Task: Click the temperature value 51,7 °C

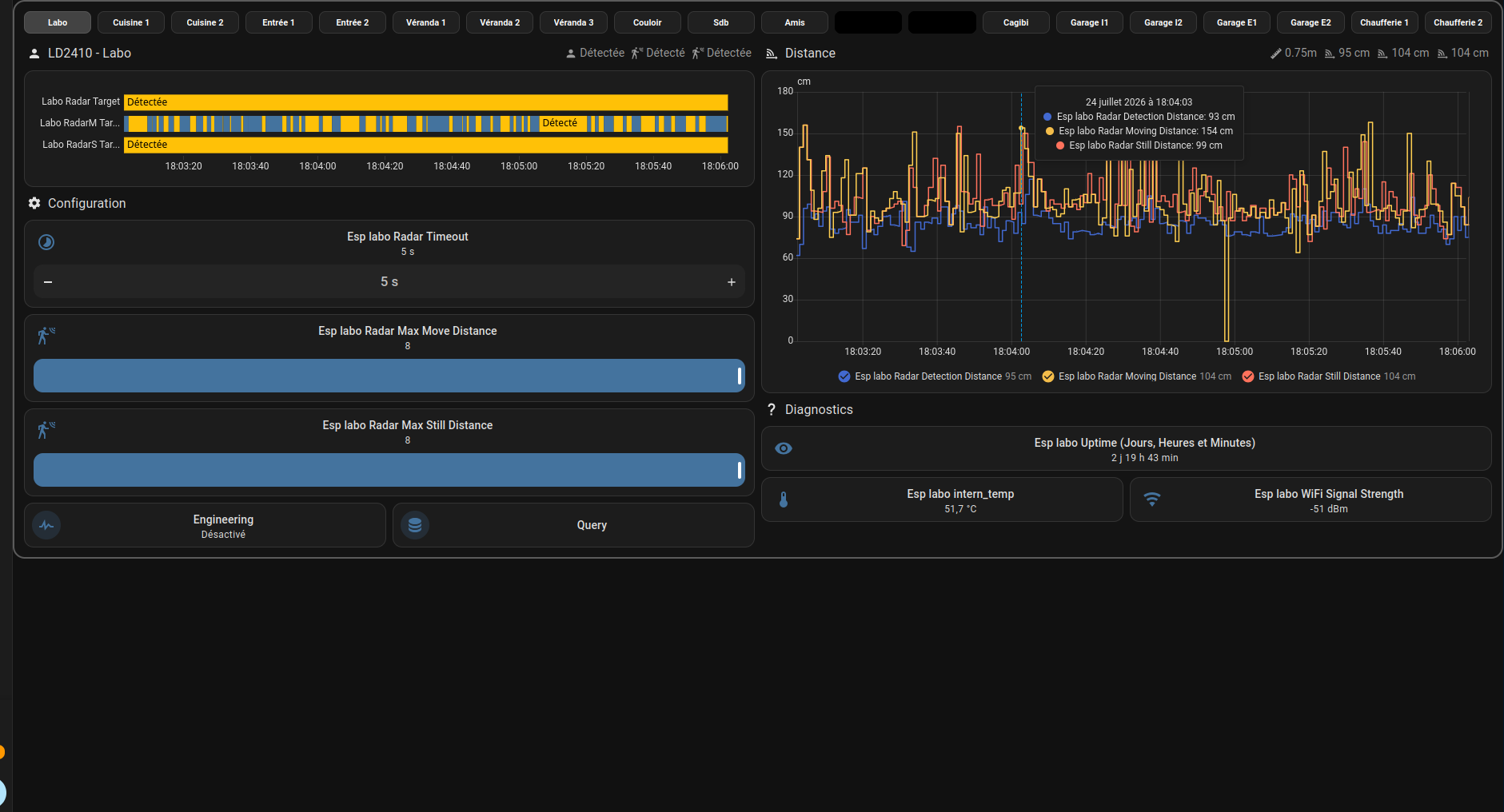Action: [960, 509]
